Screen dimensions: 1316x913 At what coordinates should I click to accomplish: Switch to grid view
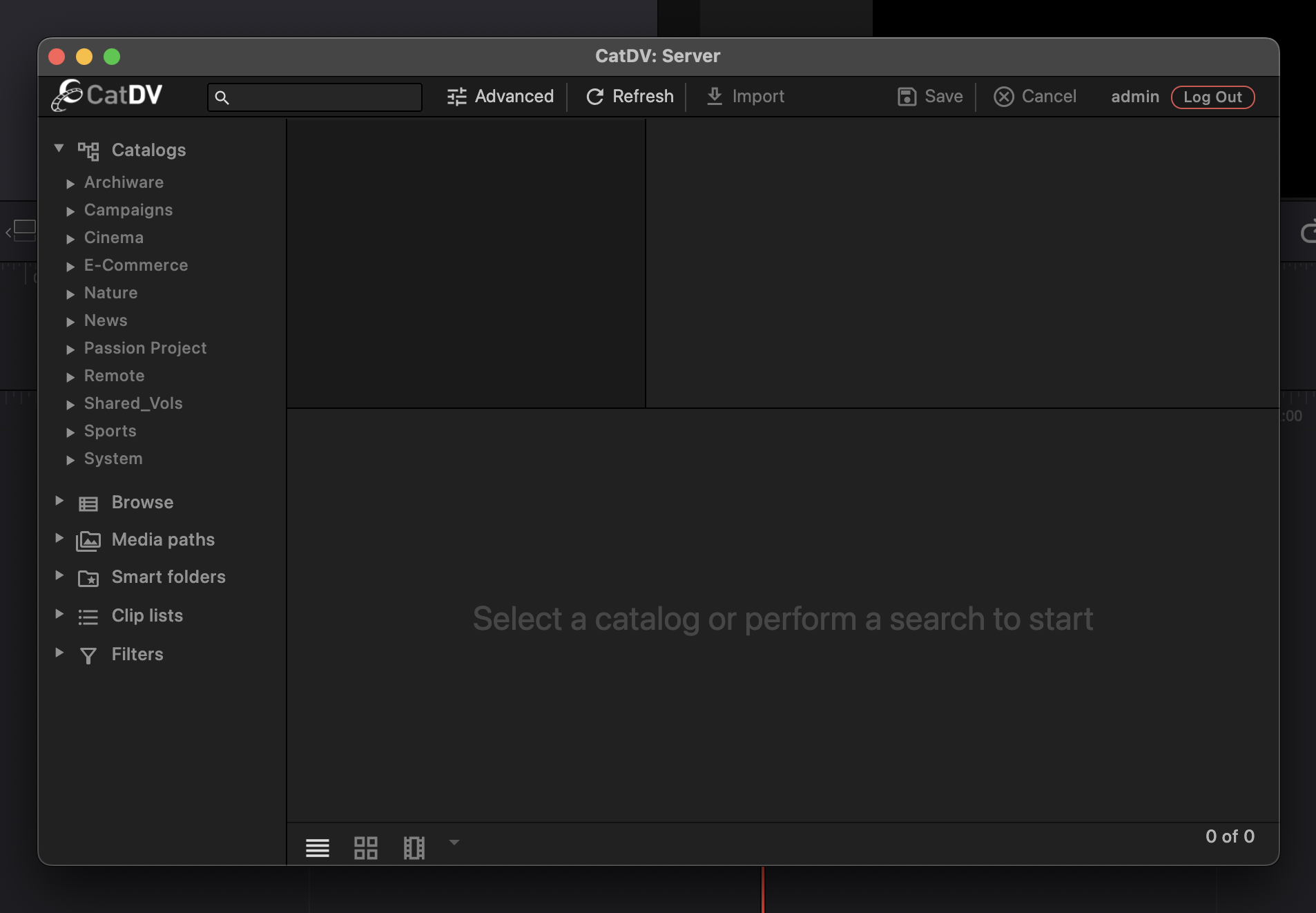366,847
